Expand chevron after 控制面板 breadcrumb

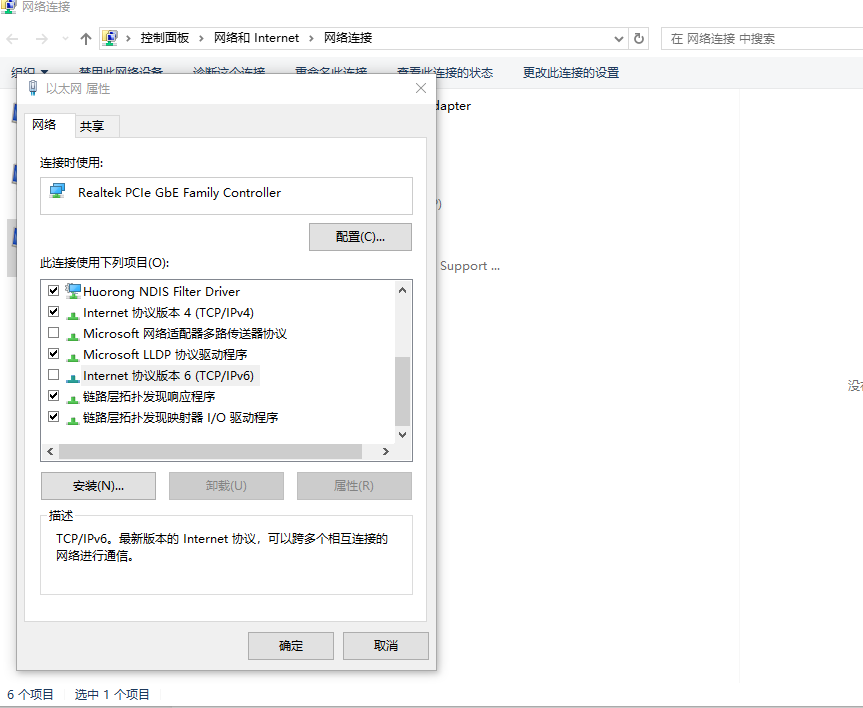(x=201, y=38)
